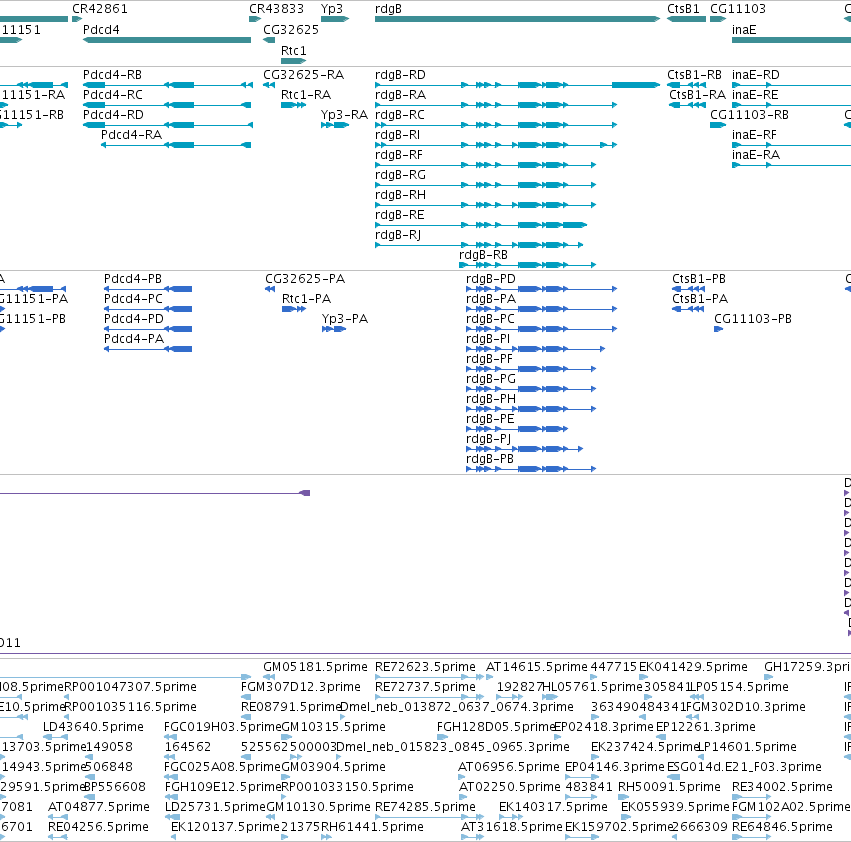This screenshot has height=842, width=851.
Task: Click the rdgB-PG protein label
Action: tap(491, 378)
